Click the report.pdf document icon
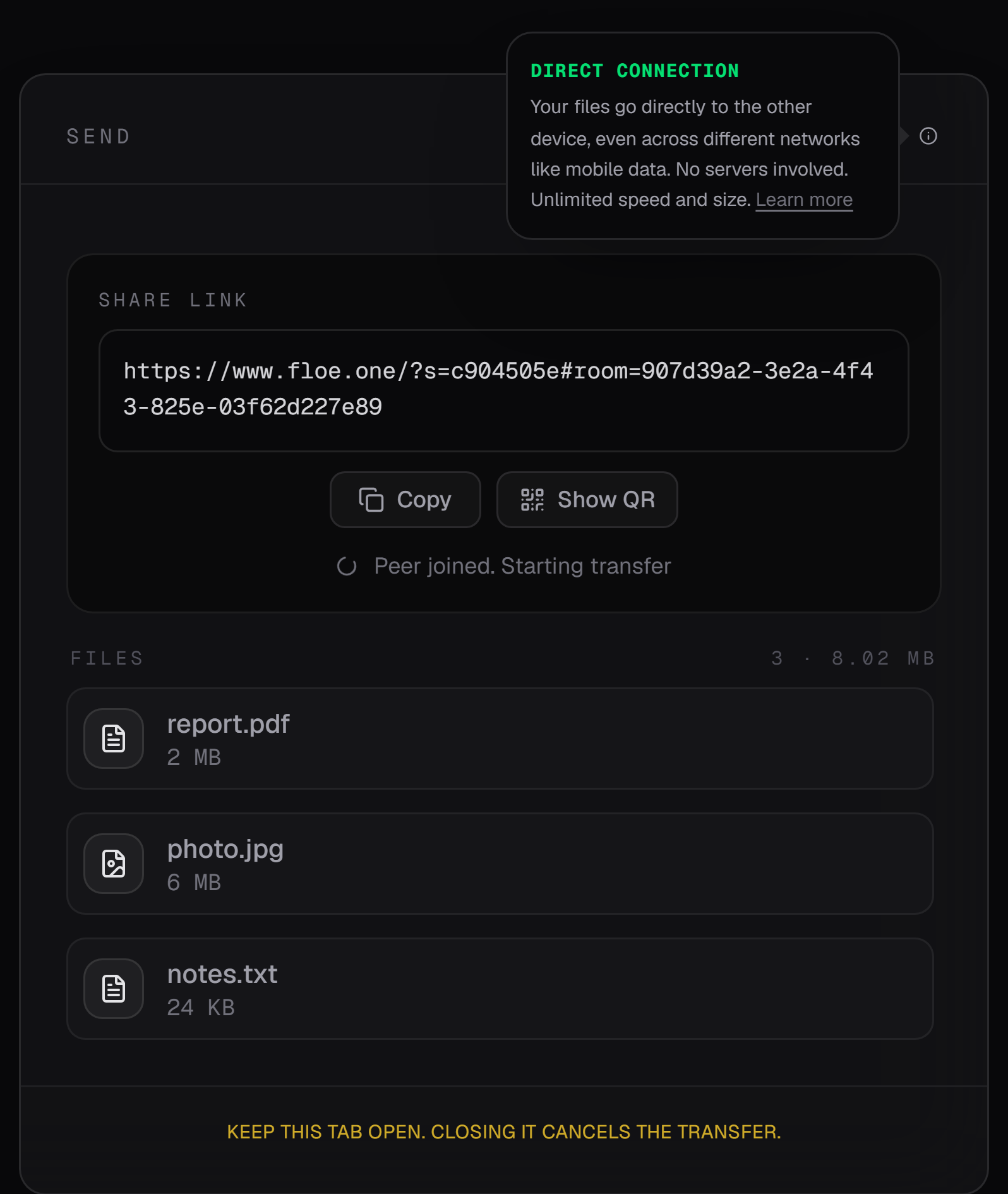The width and height of the screenshot is (1008, 1194). [x=114, y=739]
